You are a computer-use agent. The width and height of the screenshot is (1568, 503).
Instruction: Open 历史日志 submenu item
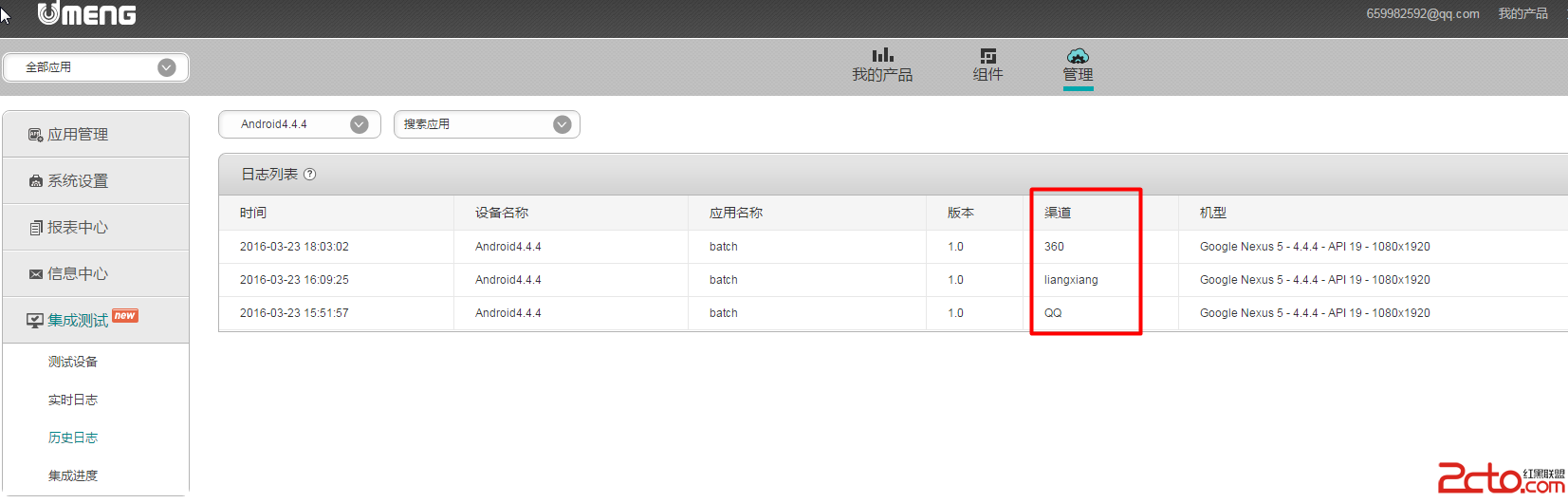point(73,438)
